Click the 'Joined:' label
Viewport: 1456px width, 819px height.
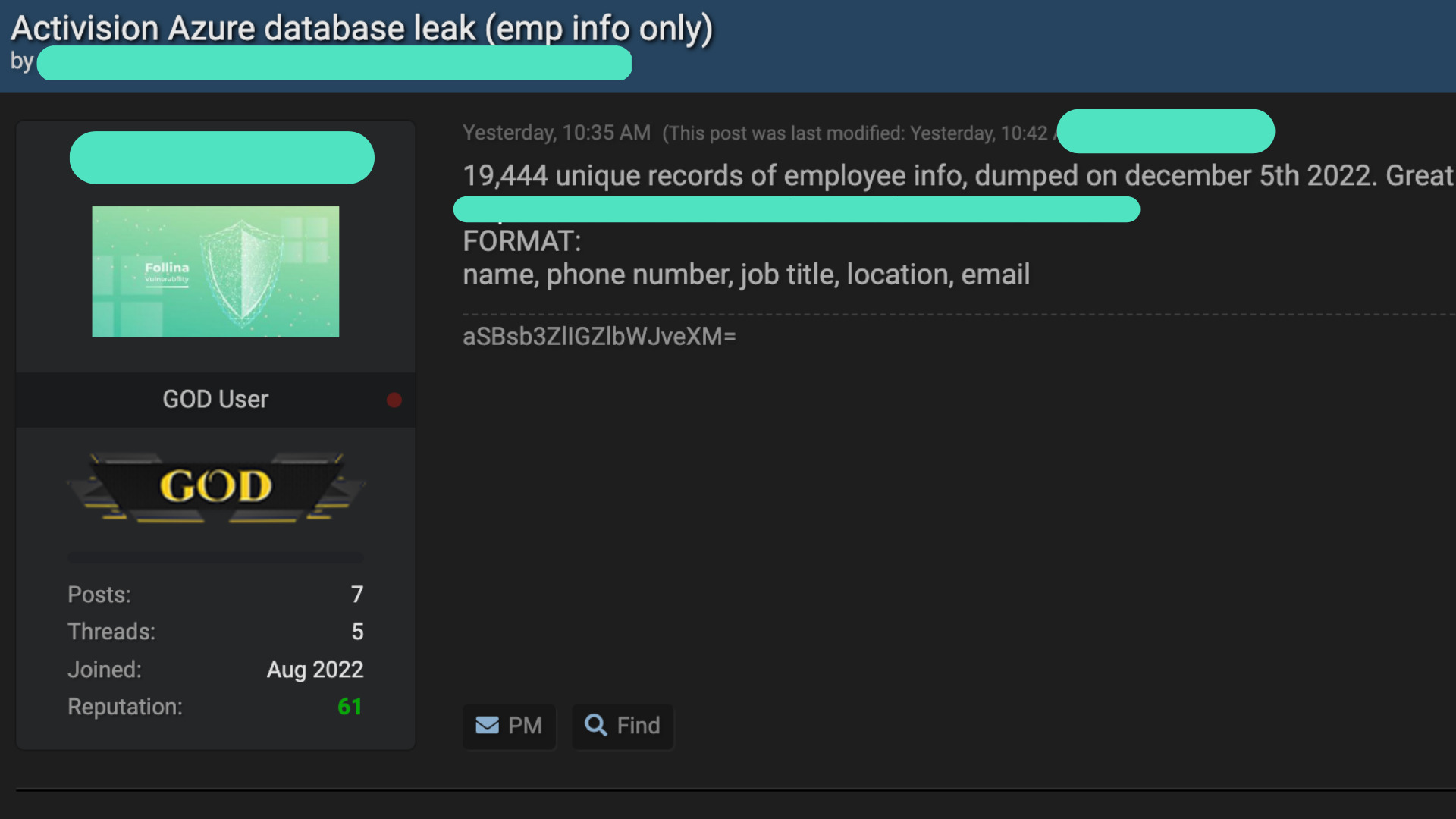(x=105, y=669)
